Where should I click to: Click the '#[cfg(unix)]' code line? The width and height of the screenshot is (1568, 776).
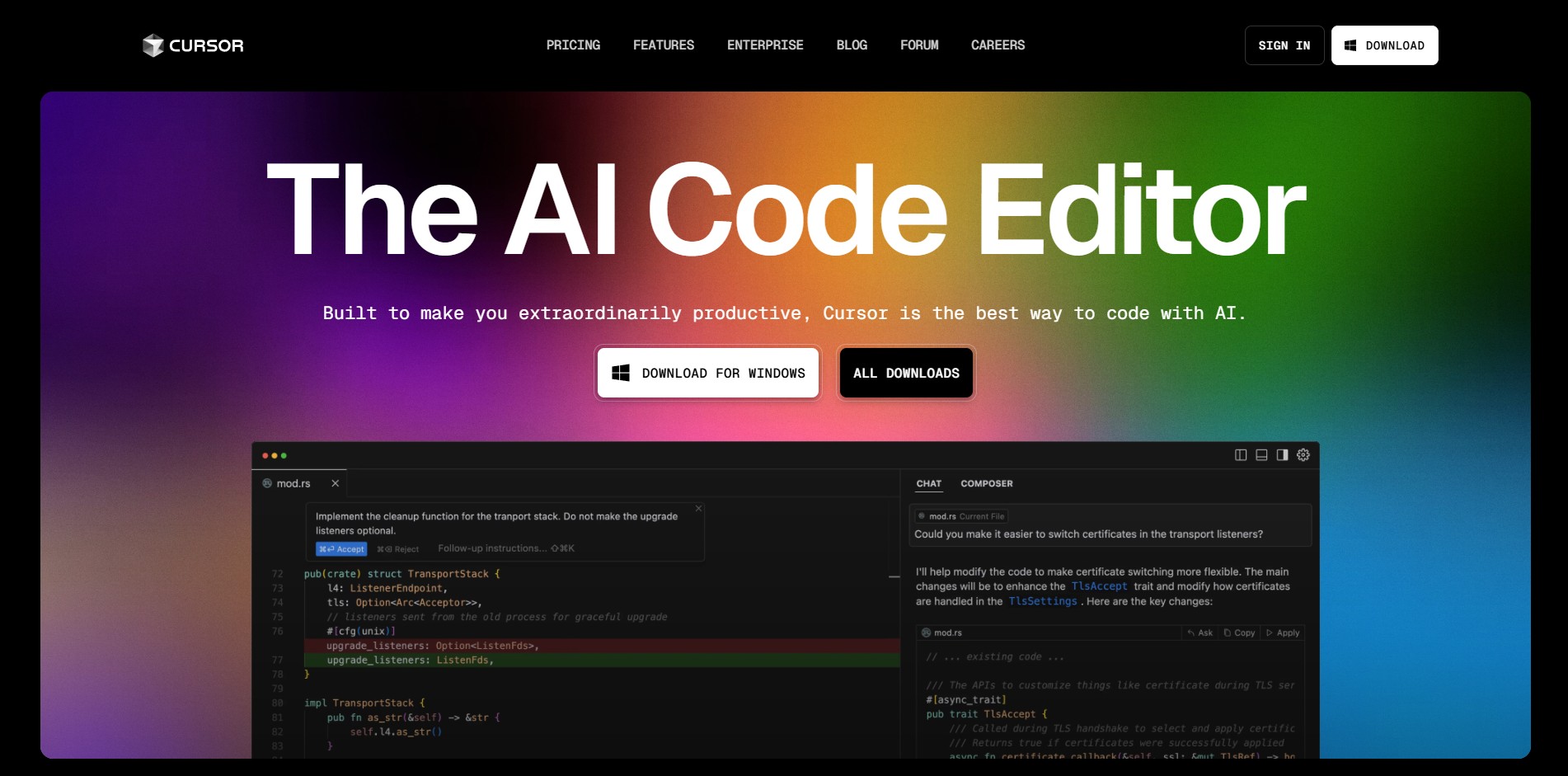[361, 632]
